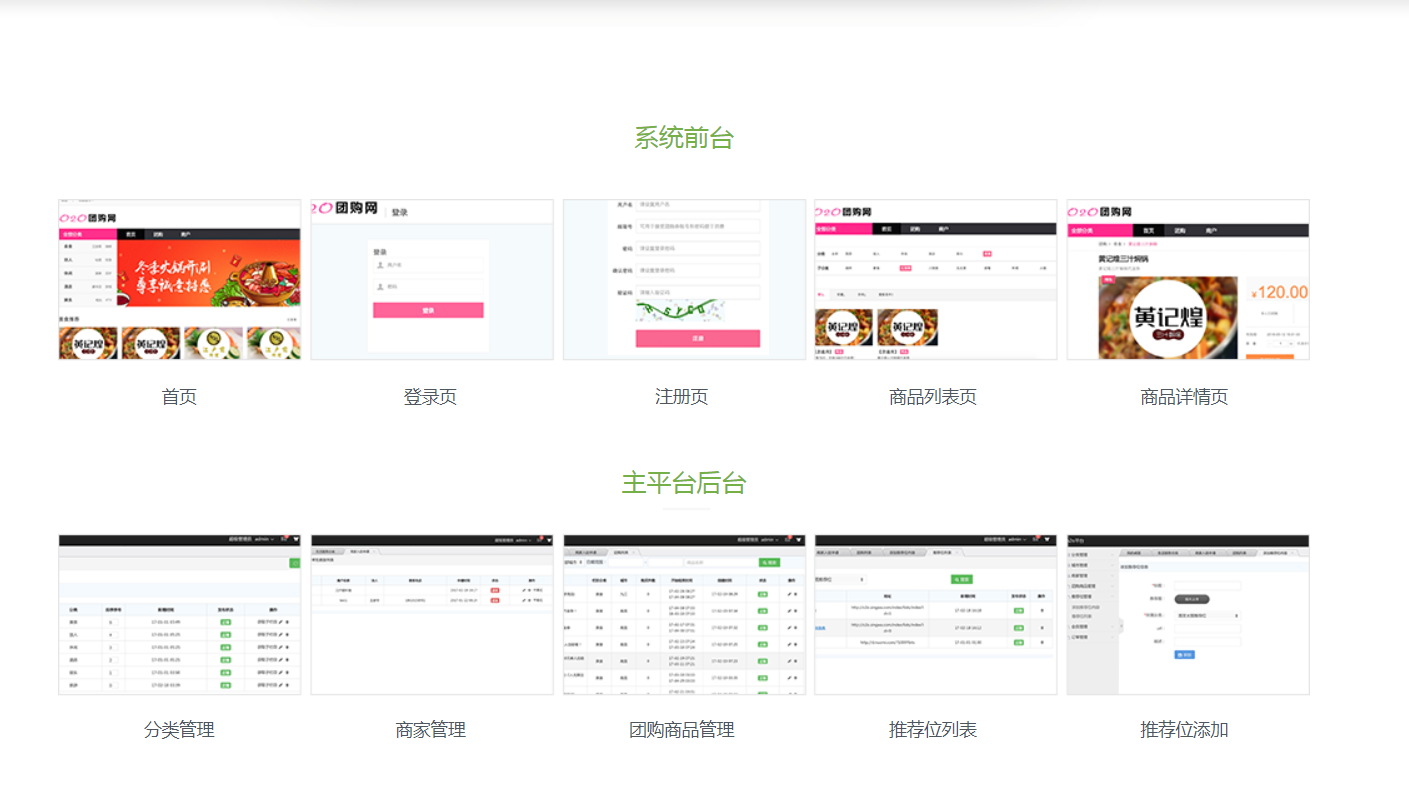Click the captcha image on the registration page
This screenshot has height=802, width=1409.
click(x=681, y=310)
